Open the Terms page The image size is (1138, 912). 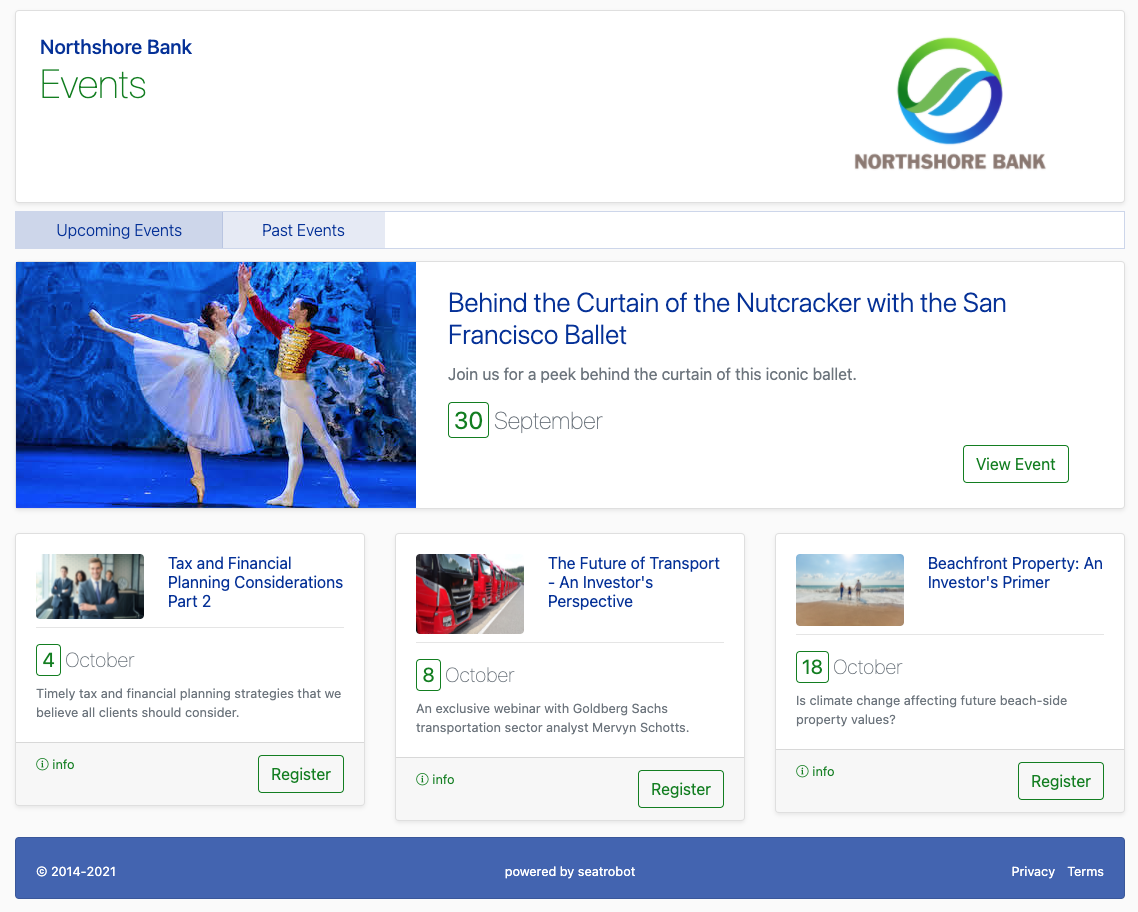pyautogui.click(x=1085, y=871)
